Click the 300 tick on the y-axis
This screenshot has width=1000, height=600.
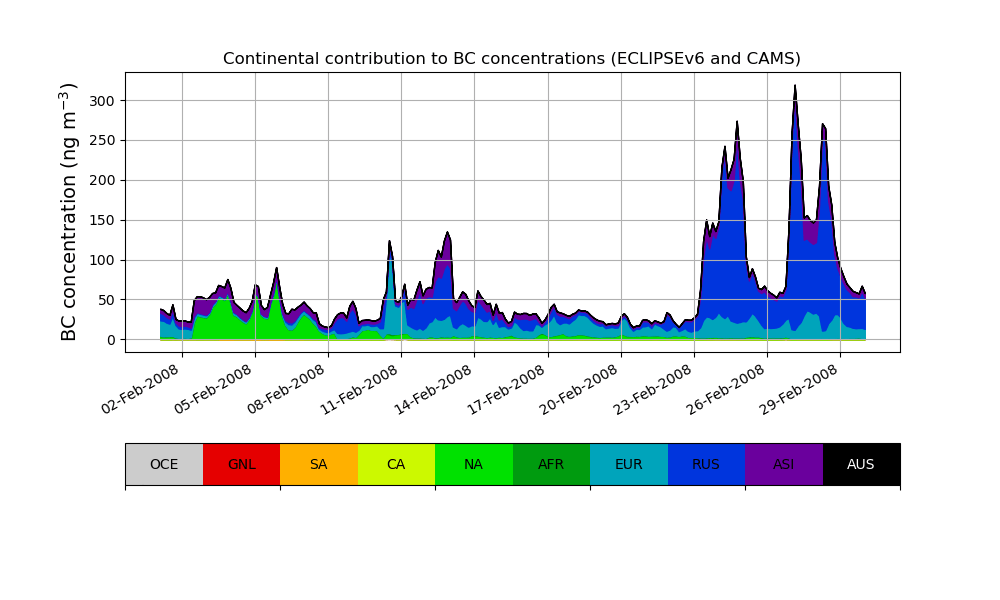pos(103,100)
